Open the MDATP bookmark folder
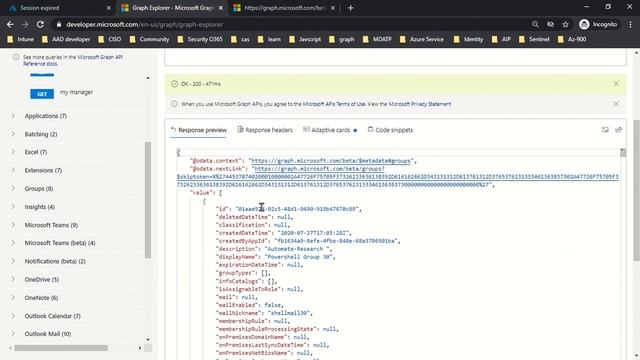 [x=377, y=39]
